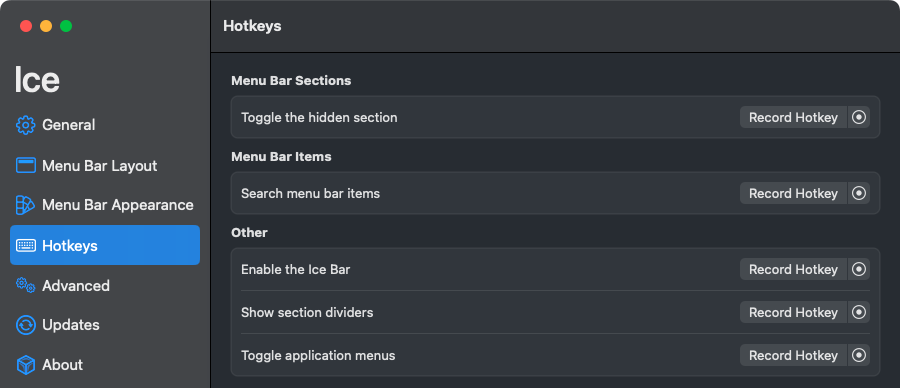Click record dot for Show section dividers
This screenshot has height=388, width=900.
click(x=859, y=312)
